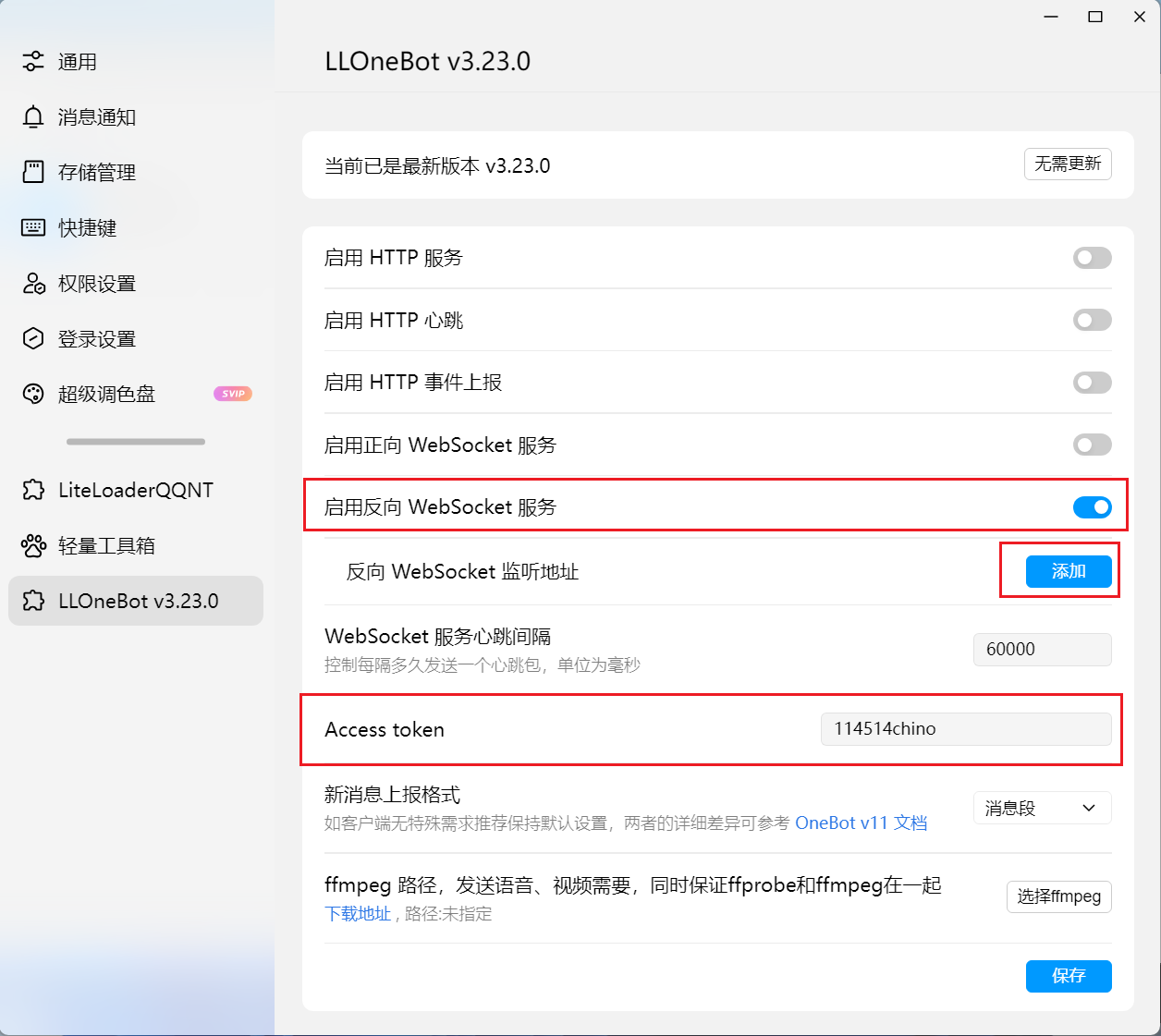The image size is (1161, 1036).
Task: Click the 当前已是最新版本 v3.23.0 text
Action: pyautogui.click(x=437, y=166)
